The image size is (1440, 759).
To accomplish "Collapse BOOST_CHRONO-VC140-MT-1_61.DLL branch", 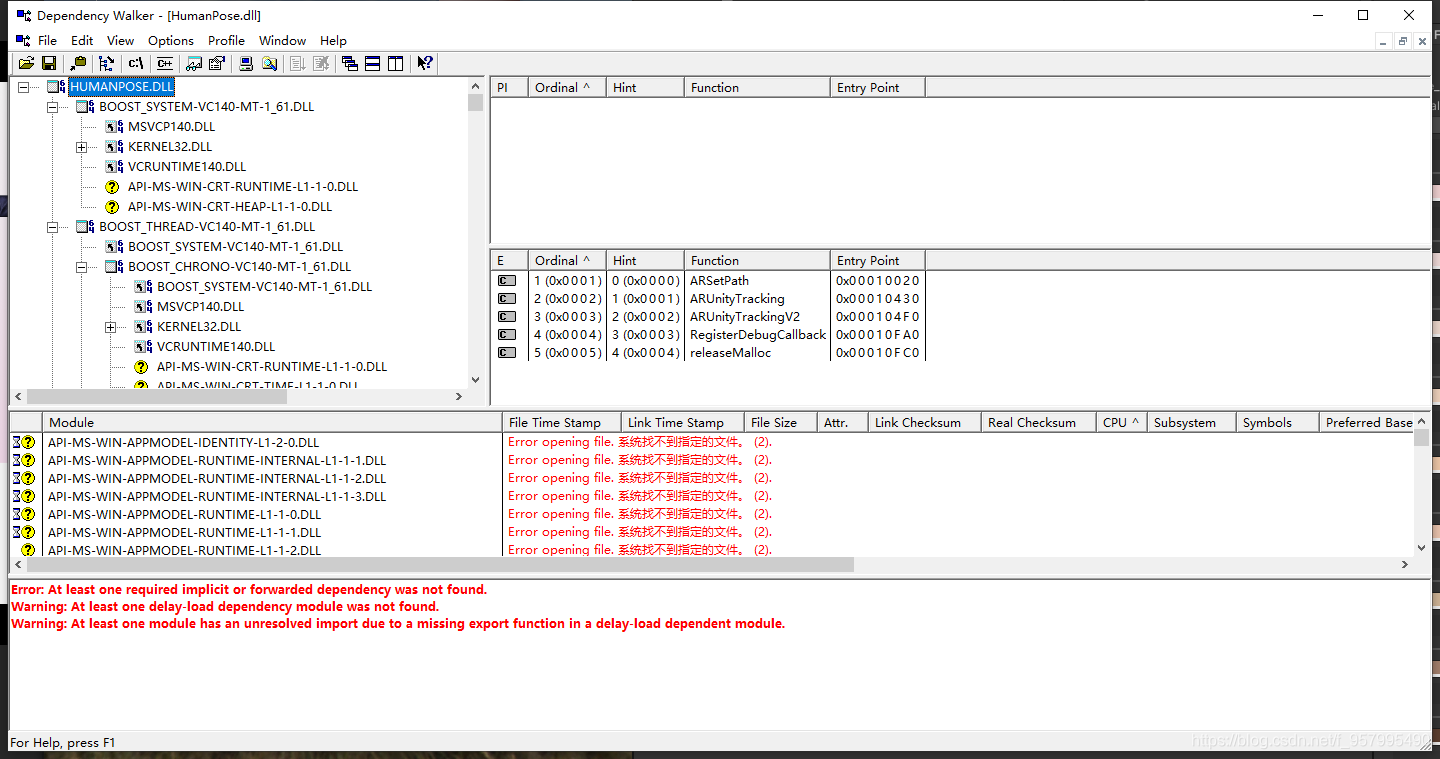I will click(81, 266).
